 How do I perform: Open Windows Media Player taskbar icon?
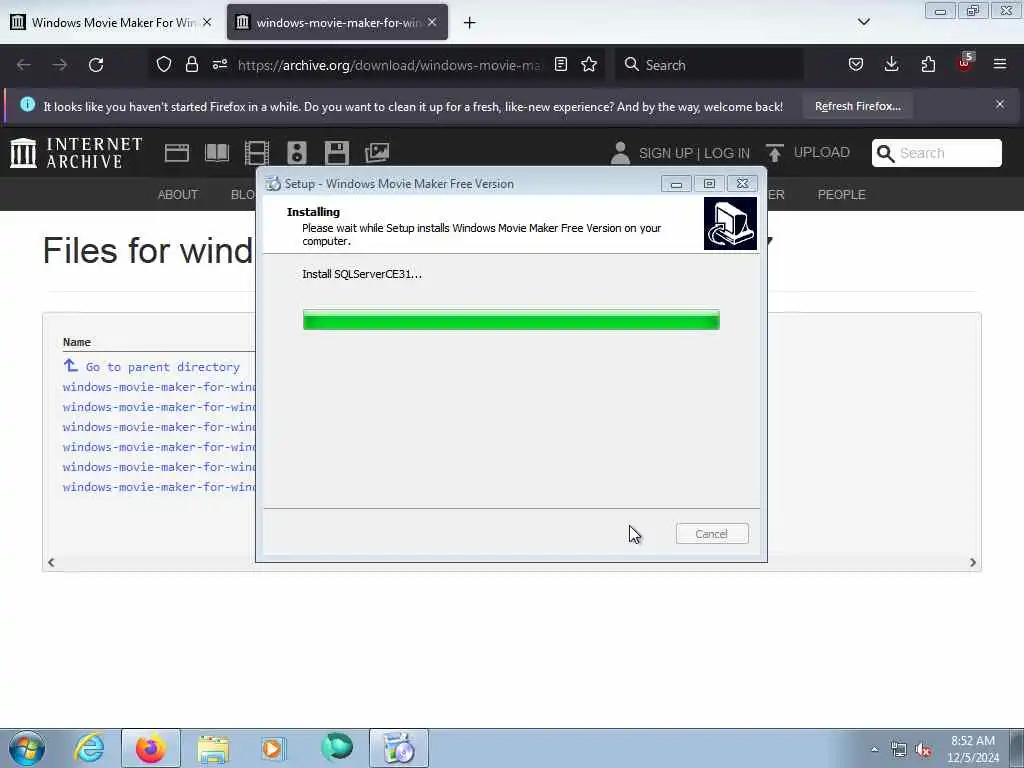(274, 748)
